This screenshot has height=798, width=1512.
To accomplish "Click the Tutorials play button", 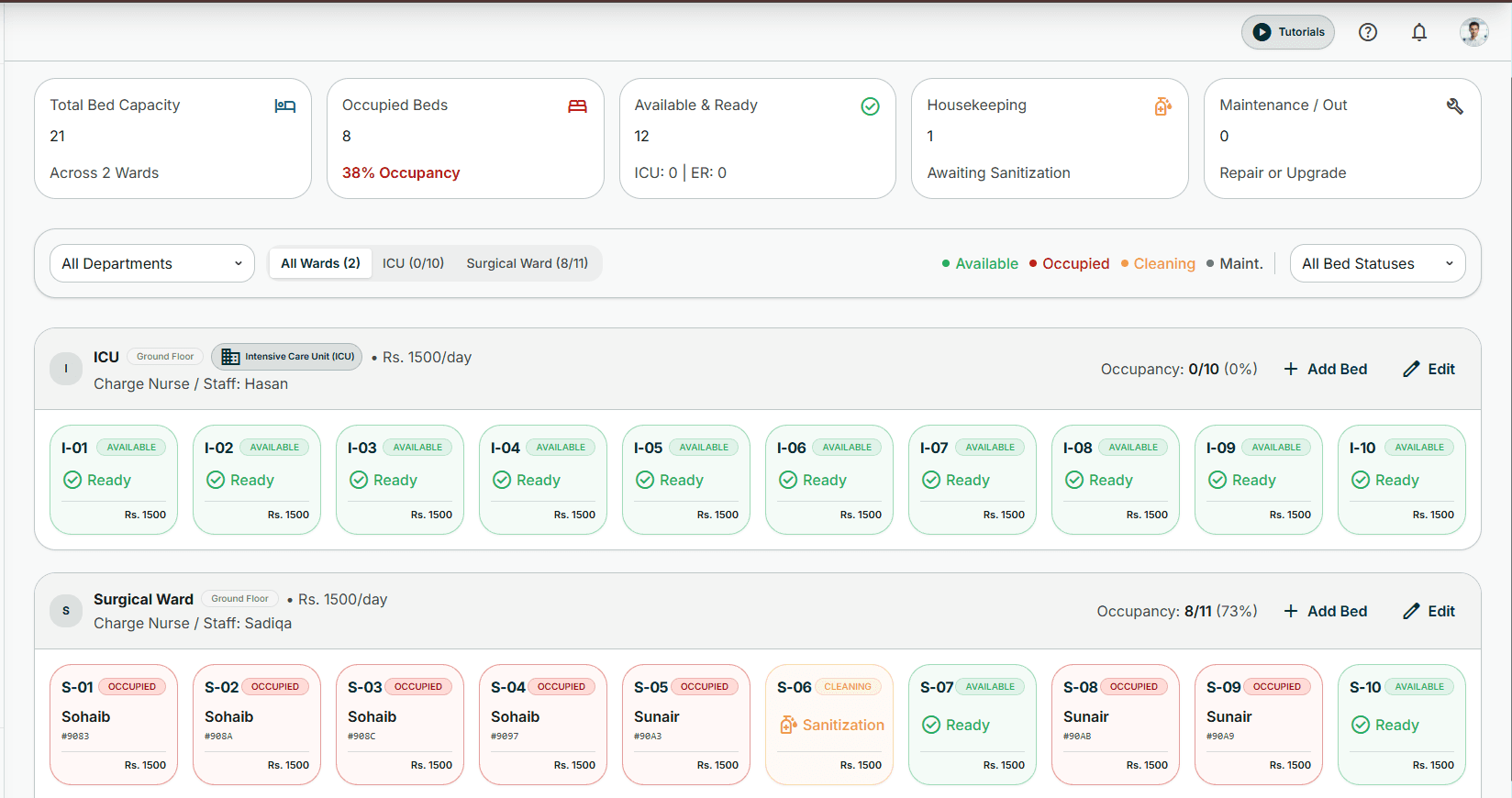I will pos(1288,32).
